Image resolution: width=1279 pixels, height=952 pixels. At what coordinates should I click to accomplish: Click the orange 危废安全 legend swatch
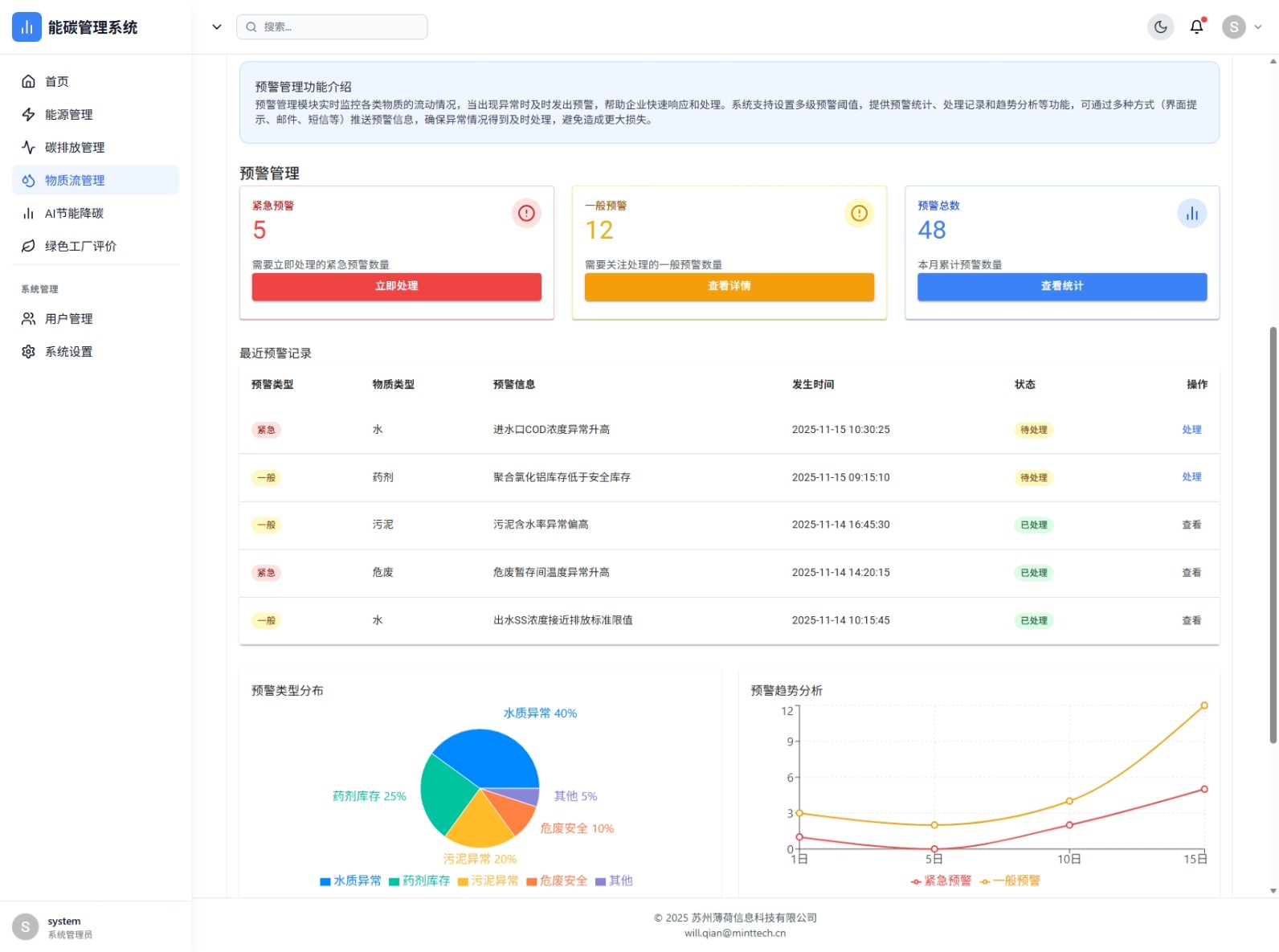(532, 881)
